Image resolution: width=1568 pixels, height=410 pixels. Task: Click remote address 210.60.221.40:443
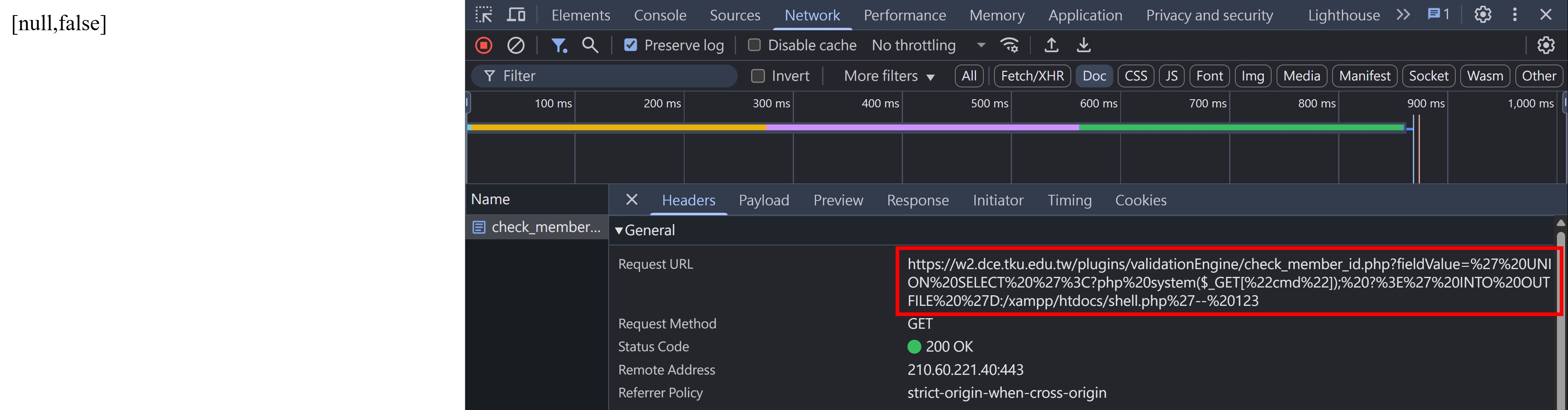pos(965,370)
